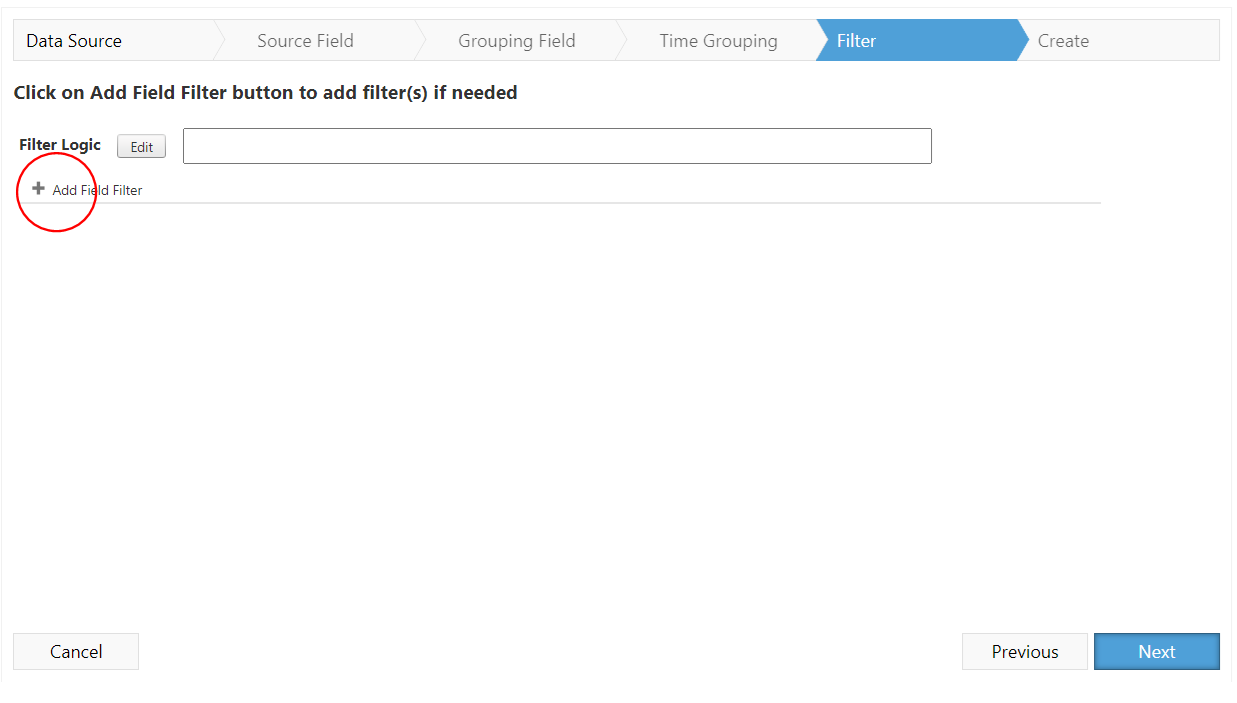
Task: Click the Filter Logic label
Action: [x=60, y=145]
